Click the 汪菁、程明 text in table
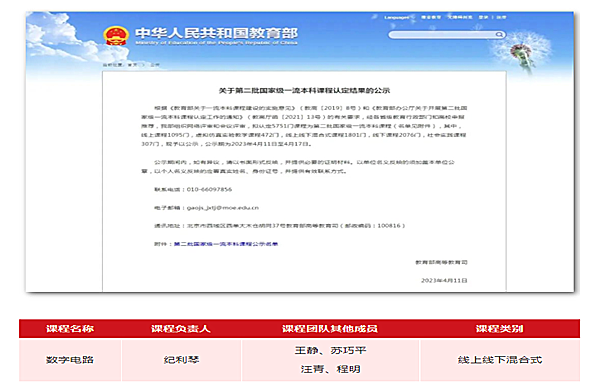The width and height of the screenshot is (600, 390). pos(331,369)
